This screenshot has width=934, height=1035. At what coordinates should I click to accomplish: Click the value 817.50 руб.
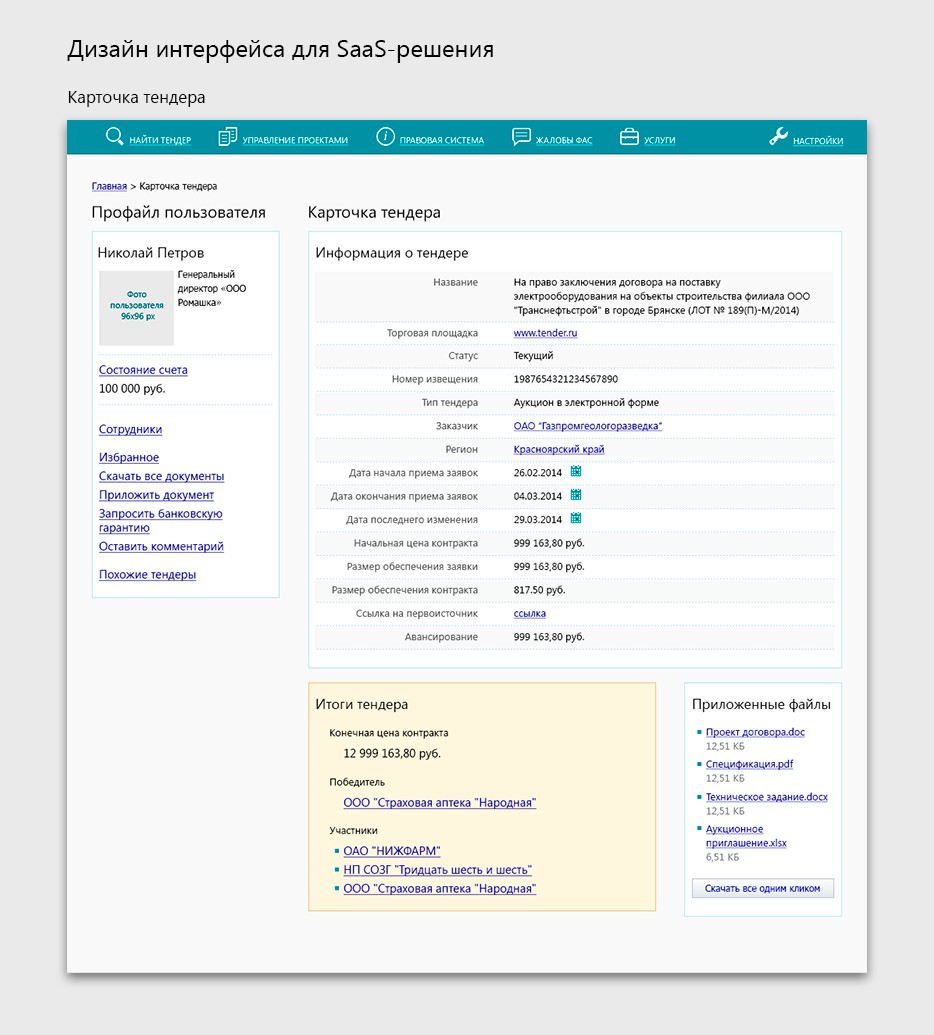click(x=539, y=589)
